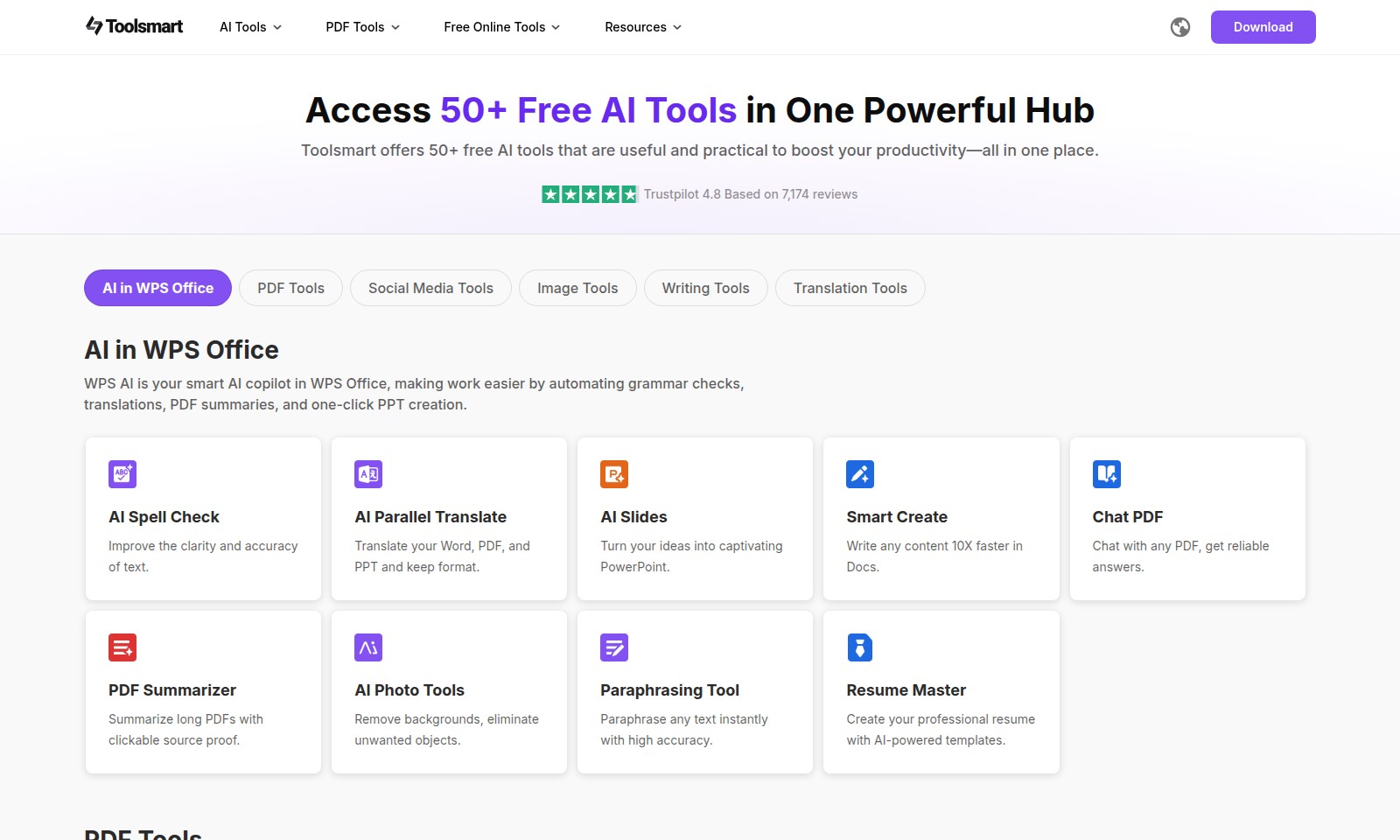Click the AI Parallel Translate icon
1400x840 pixels.
tap(368, 474)
